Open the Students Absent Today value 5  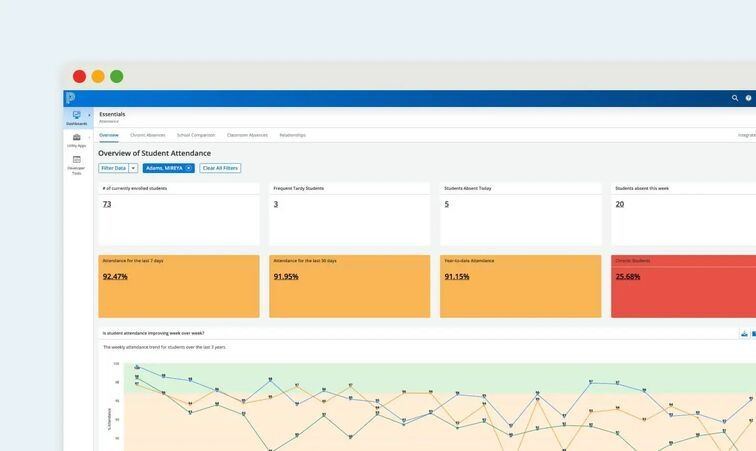pos(446,204)
